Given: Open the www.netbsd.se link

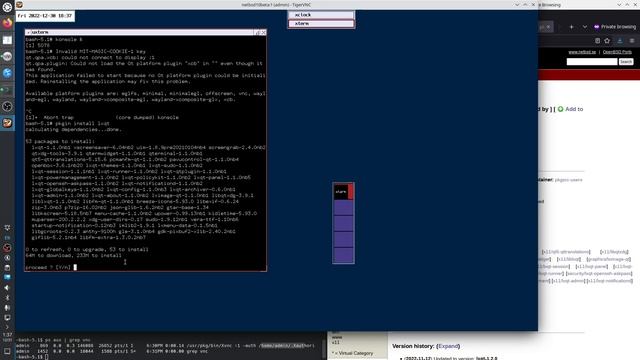Looking at the screenshot, I should 582,52.
